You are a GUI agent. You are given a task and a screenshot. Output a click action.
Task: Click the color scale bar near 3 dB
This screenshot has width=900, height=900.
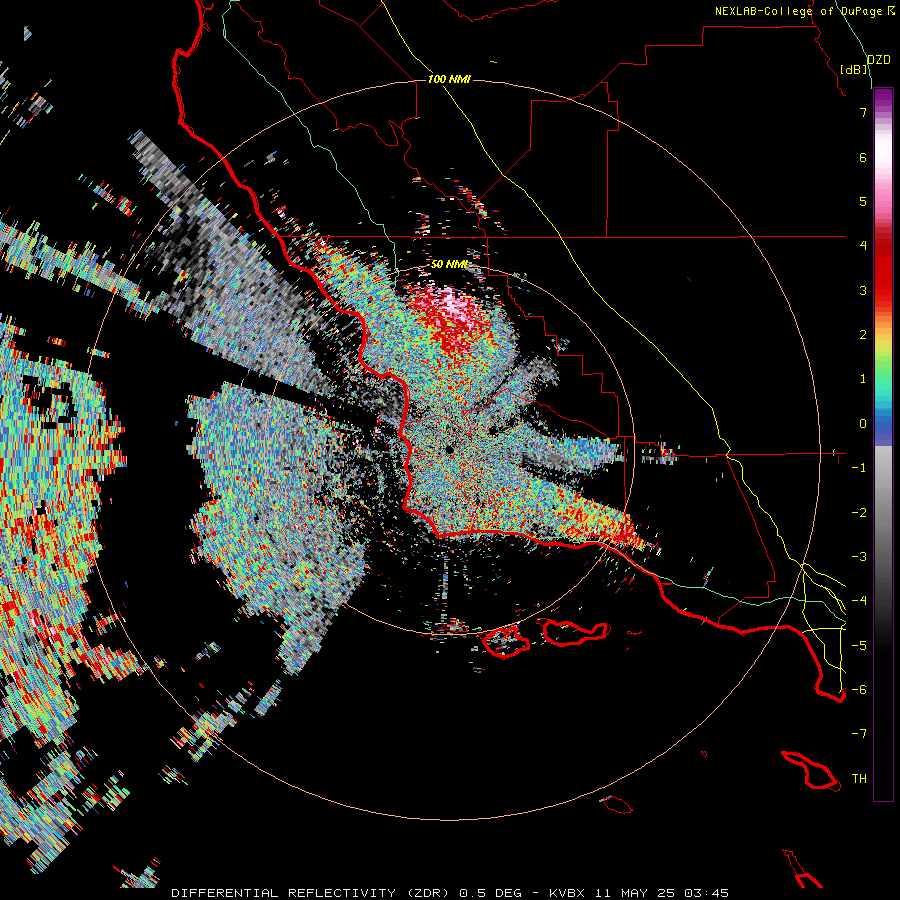pyautogui.click(x=883, y=290)
